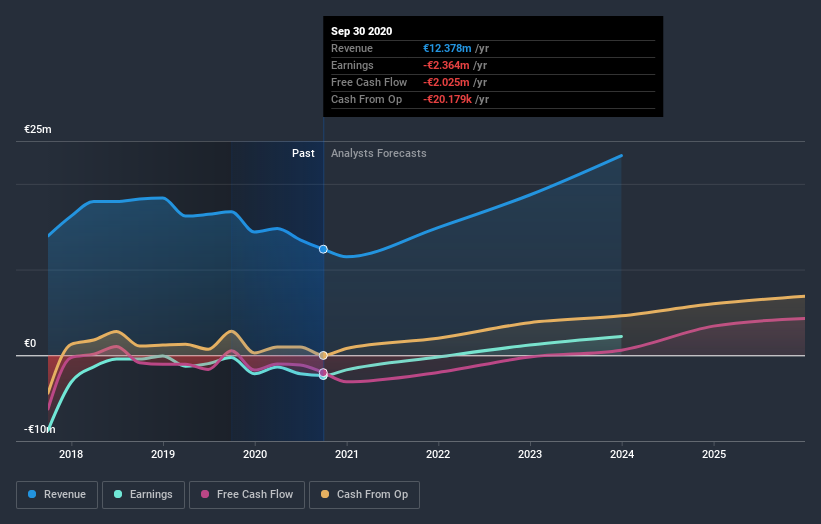
Task: Click the Analysts Forecasts label
Action: pyautogui.click(x=379, y=153)
